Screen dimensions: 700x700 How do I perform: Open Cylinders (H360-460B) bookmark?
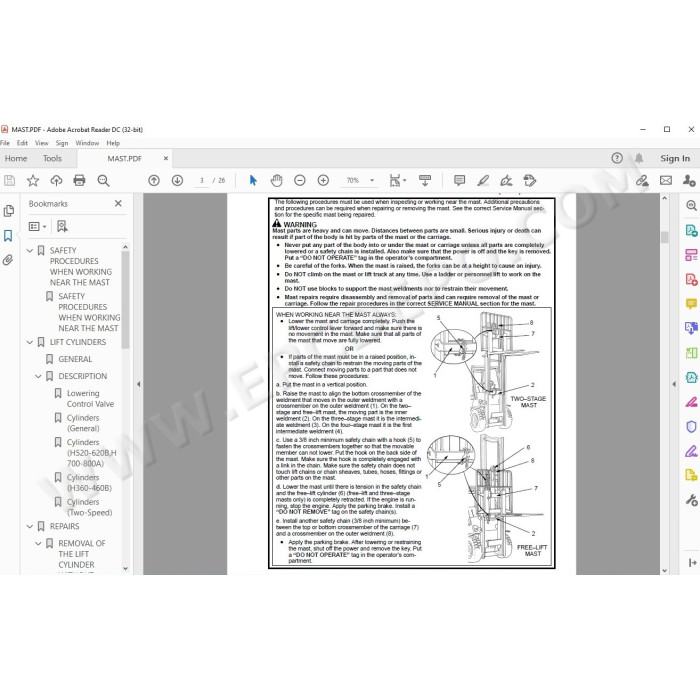pos(89,483)
